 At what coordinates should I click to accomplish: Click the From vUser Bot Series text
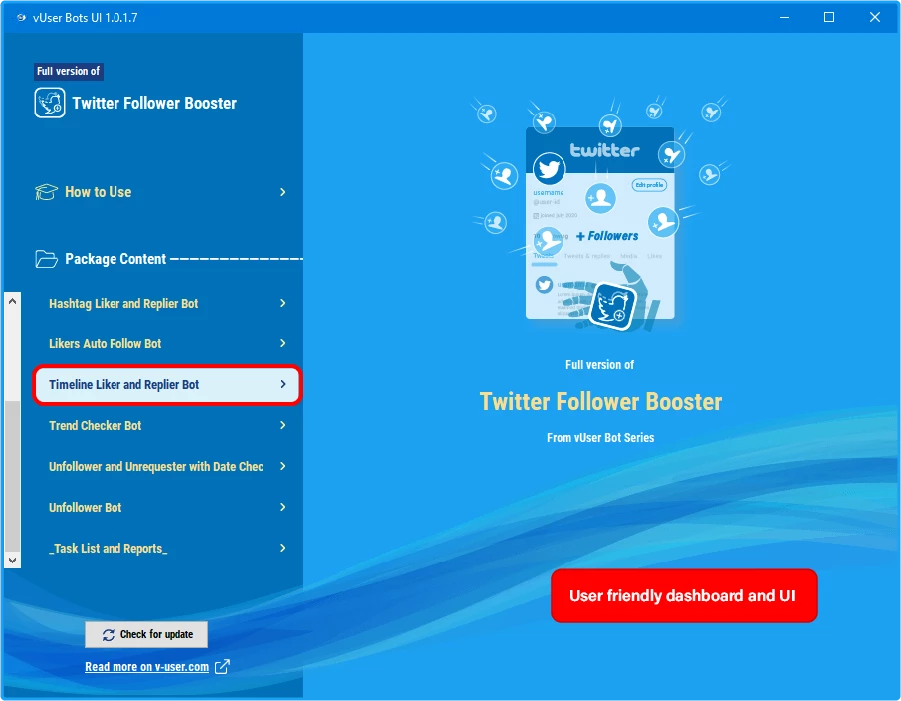600,438
